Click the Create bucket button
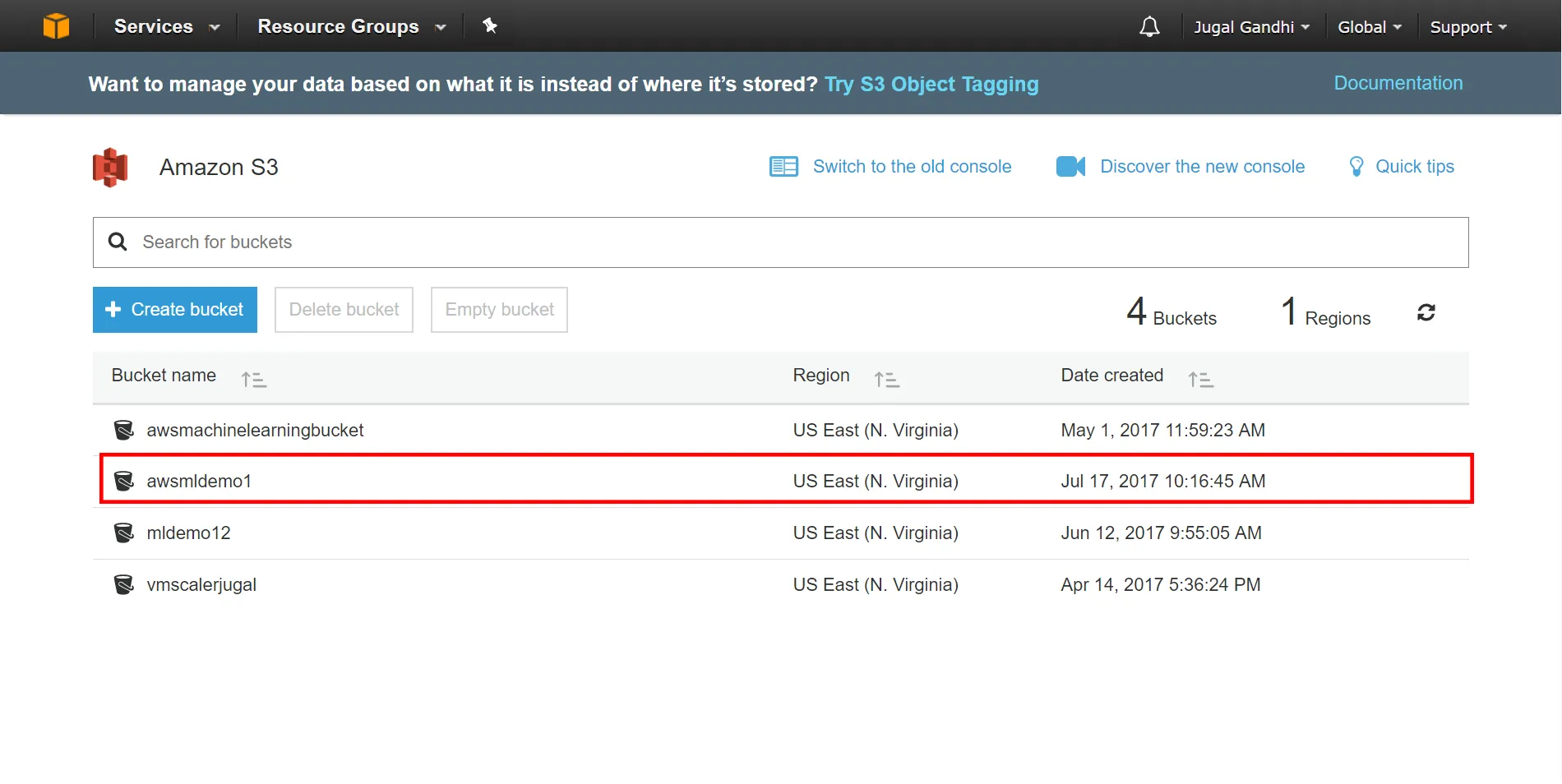1562x784 pixels. pyautogui.click(x=175, y=310)
